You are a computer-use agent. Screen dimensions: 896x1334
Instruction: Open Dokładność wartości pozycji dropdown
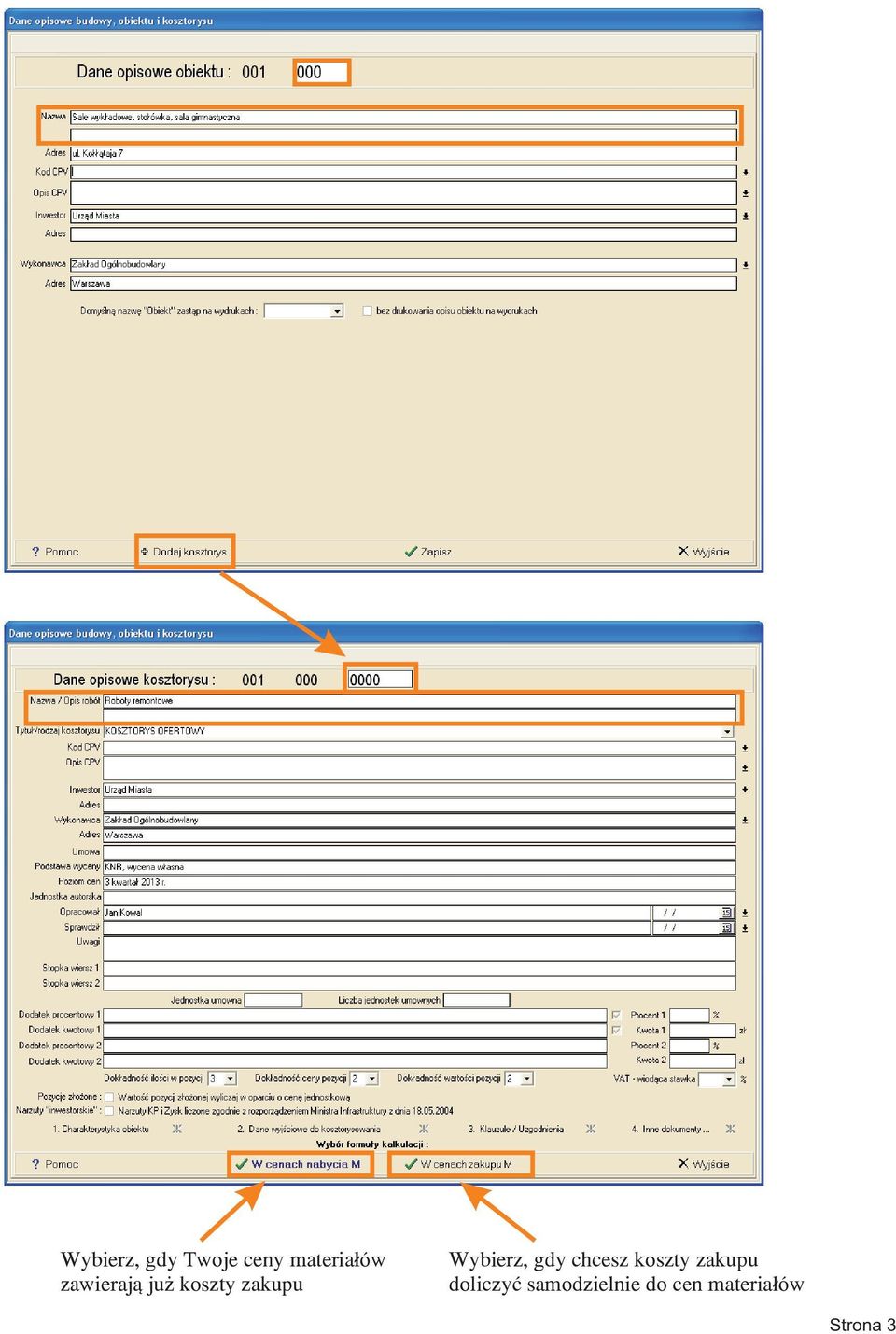point(527,1078)
